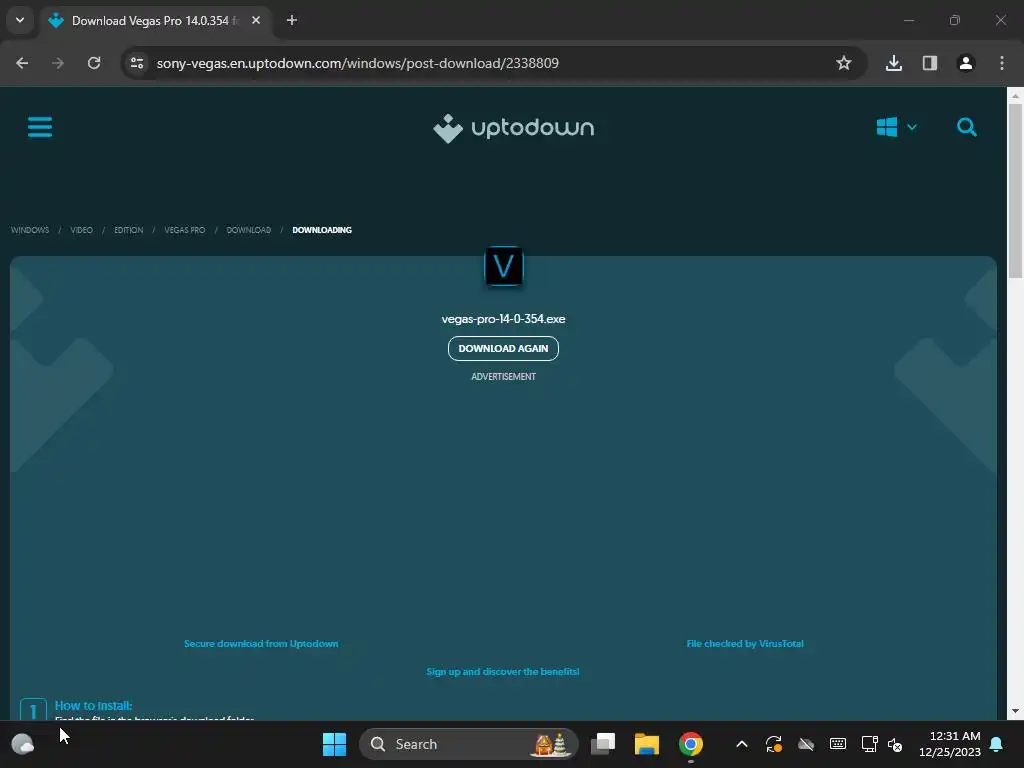This screenshot has height=768, width=1024.
Task: Open the Uptodown site search
Action: 967,127
